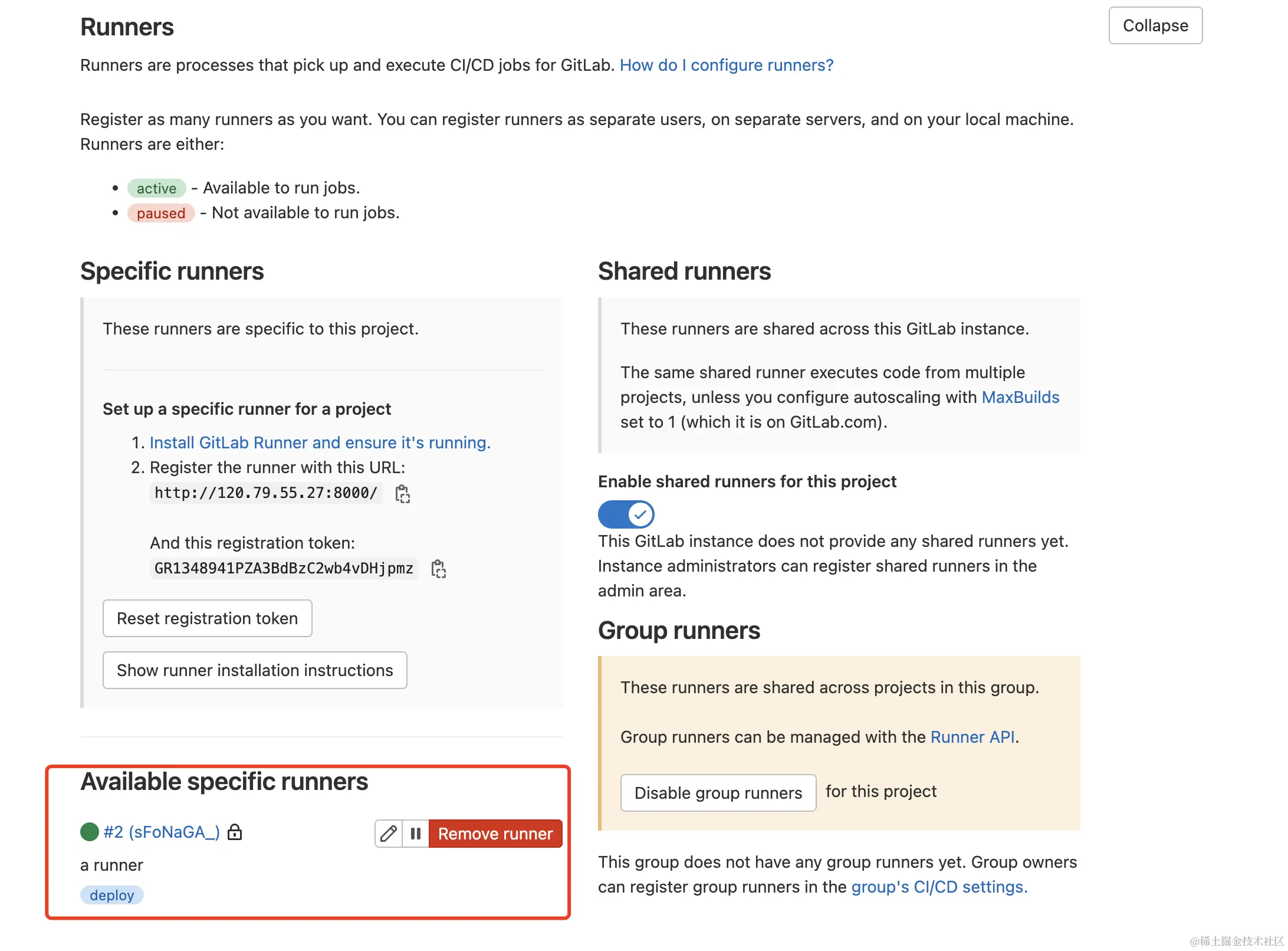Click the lock icon beside runner #2
Screen dimensions: 1288x951
tap(235, 832)
